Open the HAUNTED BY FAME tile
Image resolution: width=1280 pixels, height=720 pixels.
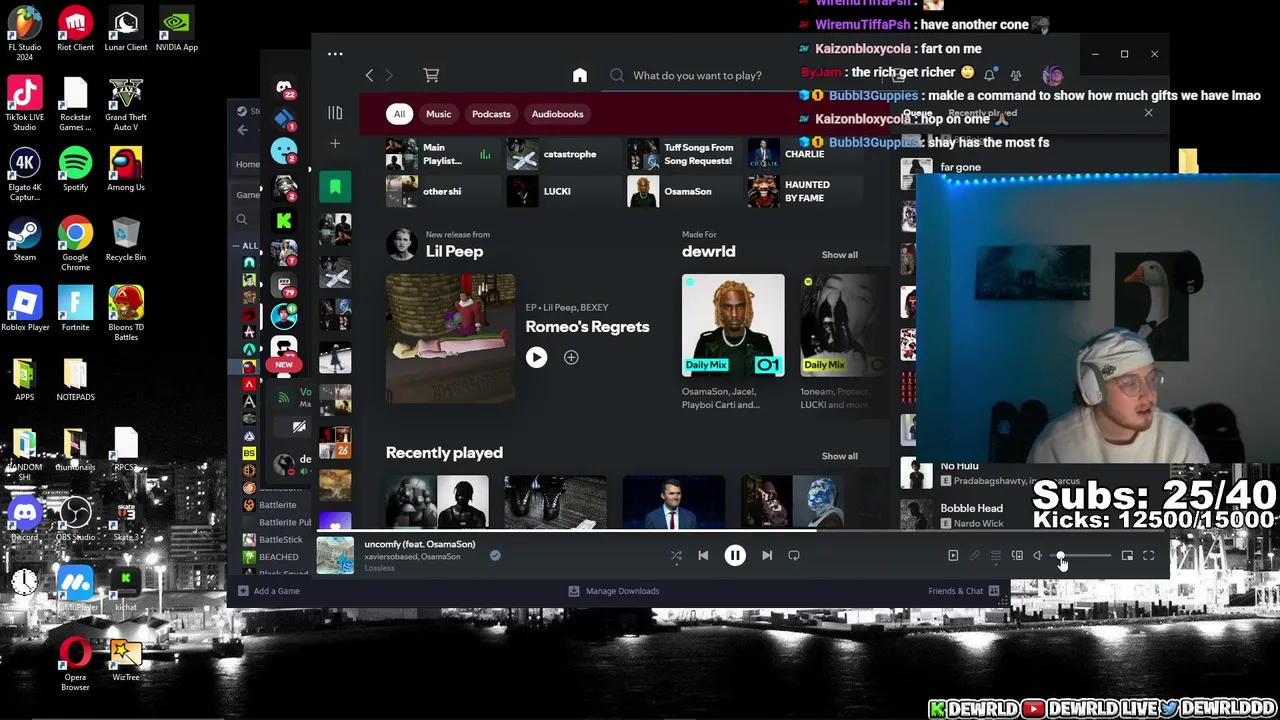(x=804, y=191)
